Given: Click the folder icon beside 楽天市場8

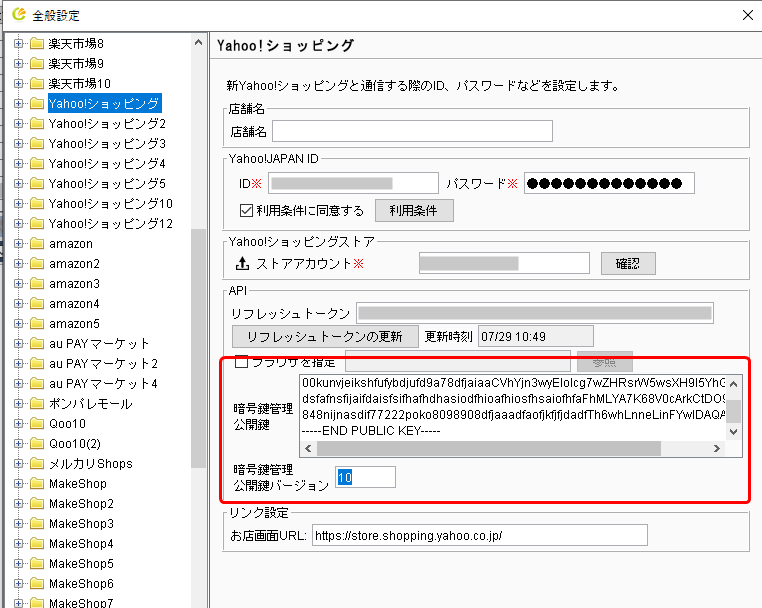Looking at the screenshot, I should point(37,44).
